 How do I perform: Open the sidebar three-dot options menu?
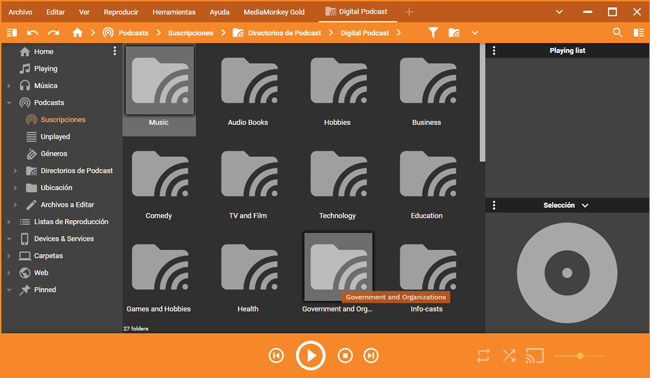(115, 51)
